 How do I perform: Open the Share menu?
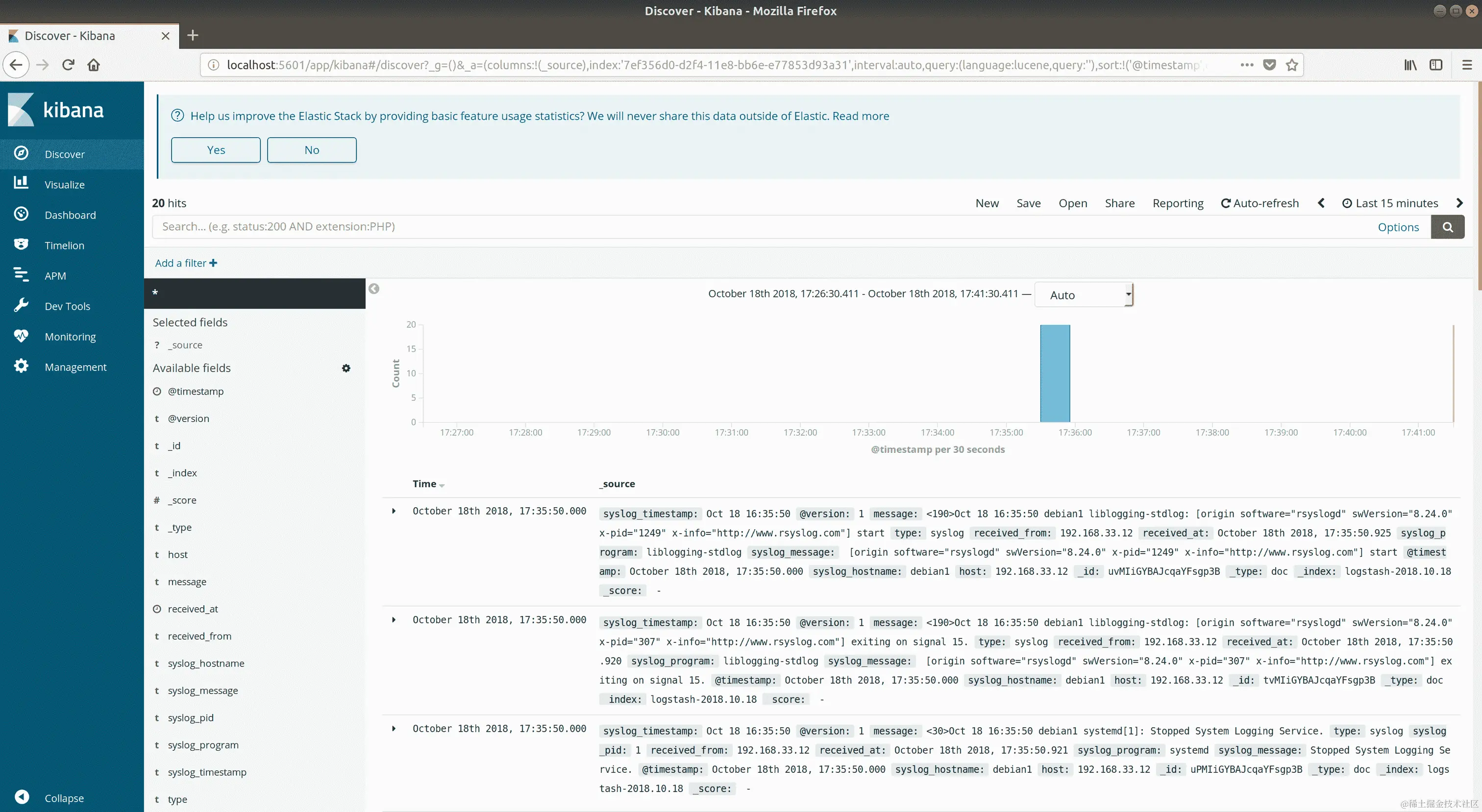(x=1119, y=203)
